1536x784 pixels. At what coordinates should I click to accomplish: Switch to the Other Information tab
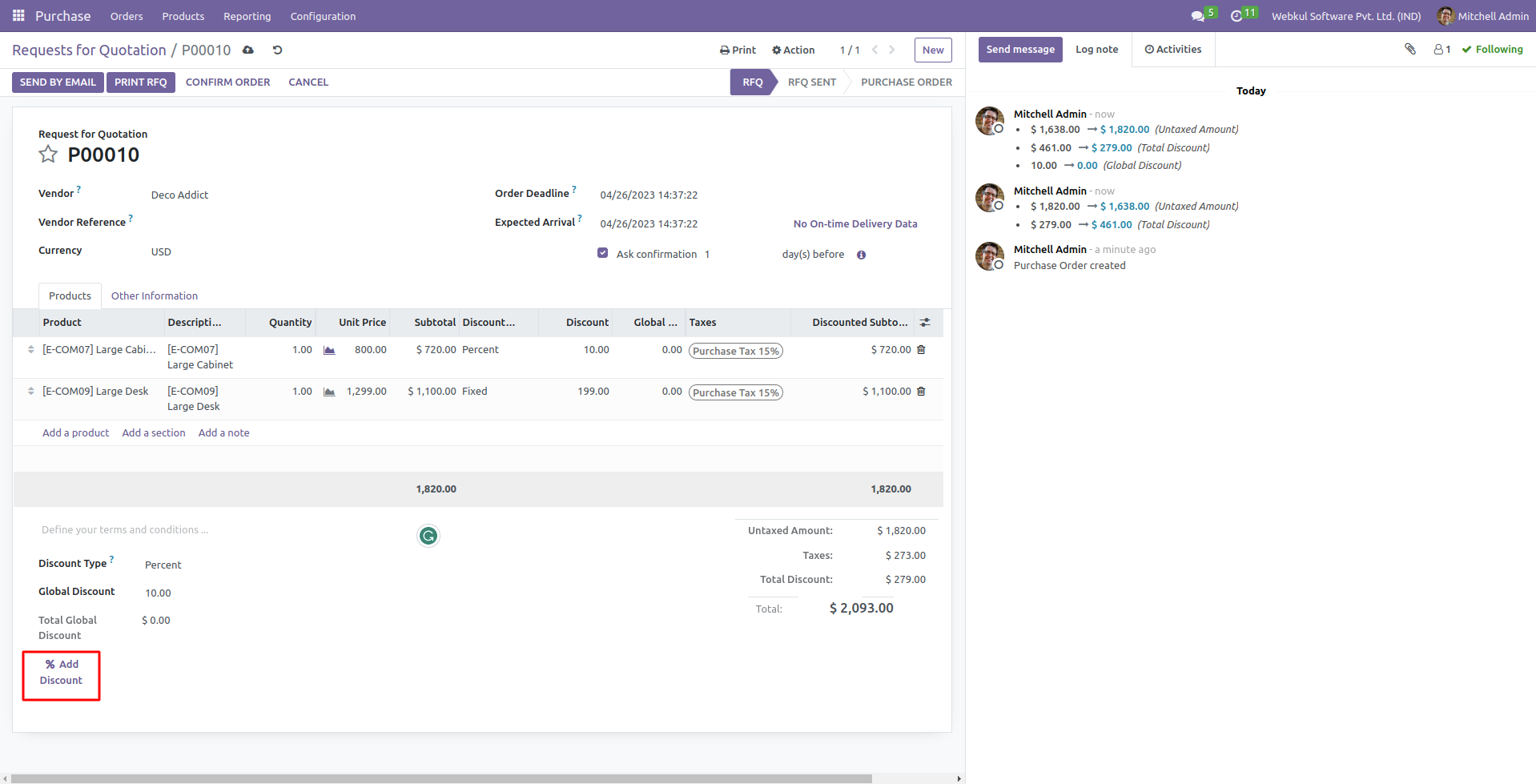point(154,296)
